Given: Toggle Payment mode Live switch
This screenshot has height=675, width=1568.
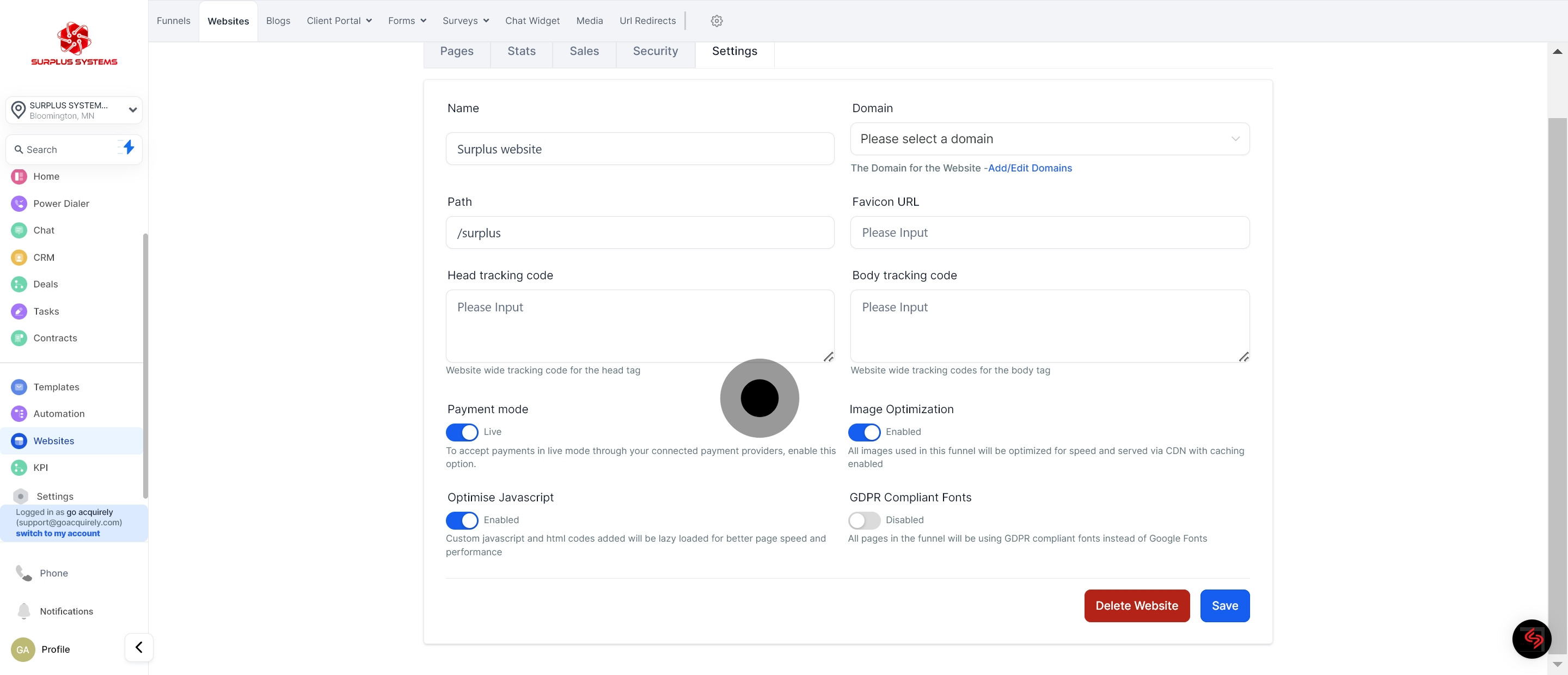Looking at the screenshot, I should click(462, 432).
